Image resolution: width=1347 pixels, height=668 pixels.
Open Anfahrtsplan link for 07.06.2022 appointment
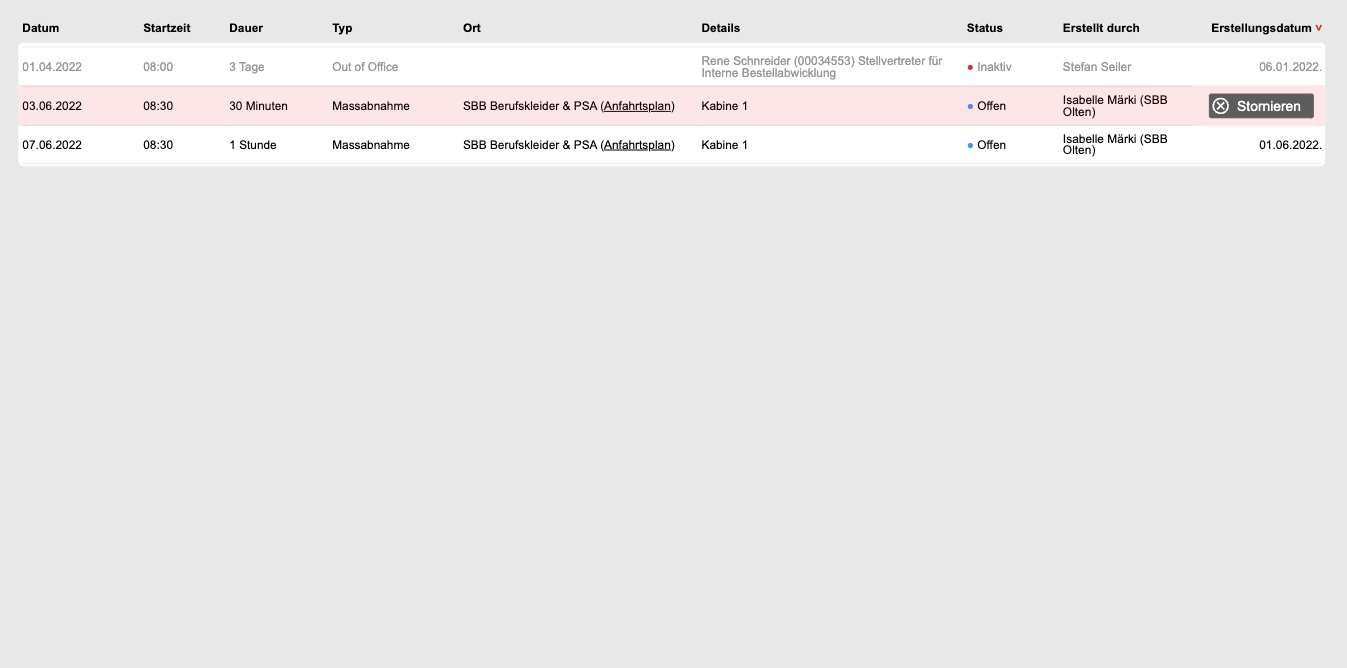637,145
